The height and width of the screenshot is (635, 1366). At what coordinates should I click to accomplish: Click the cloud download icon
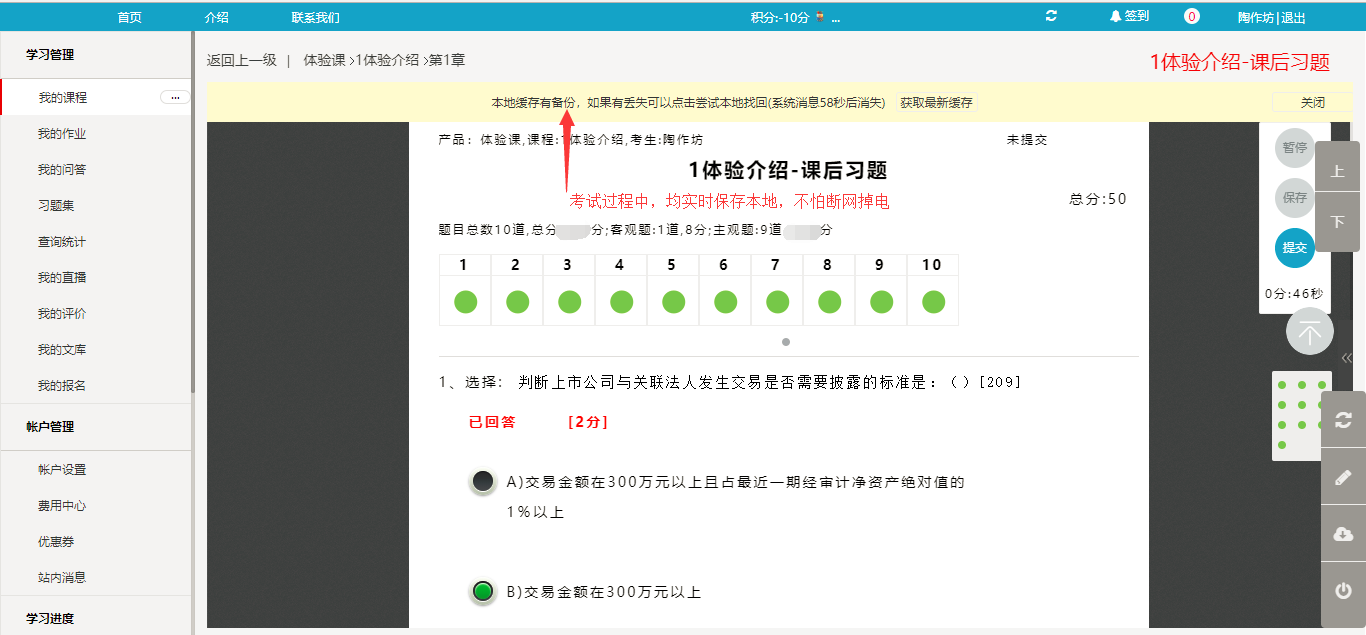[1343, 534]
